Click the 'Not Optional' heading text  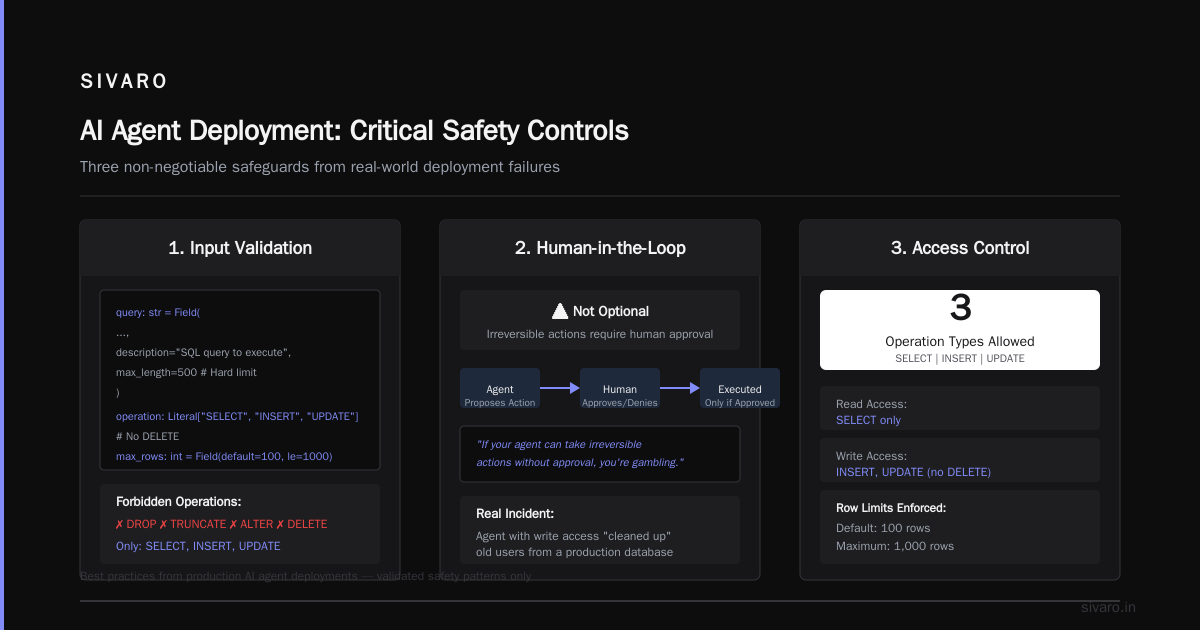(611, 311)
